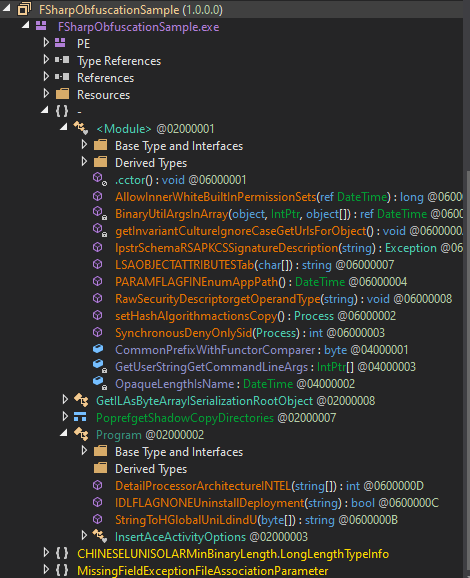Click the module icon beside FSharpObfuscationSample.exe
The height and width of the screenshot is (578, 470).
tap(41, 26)
